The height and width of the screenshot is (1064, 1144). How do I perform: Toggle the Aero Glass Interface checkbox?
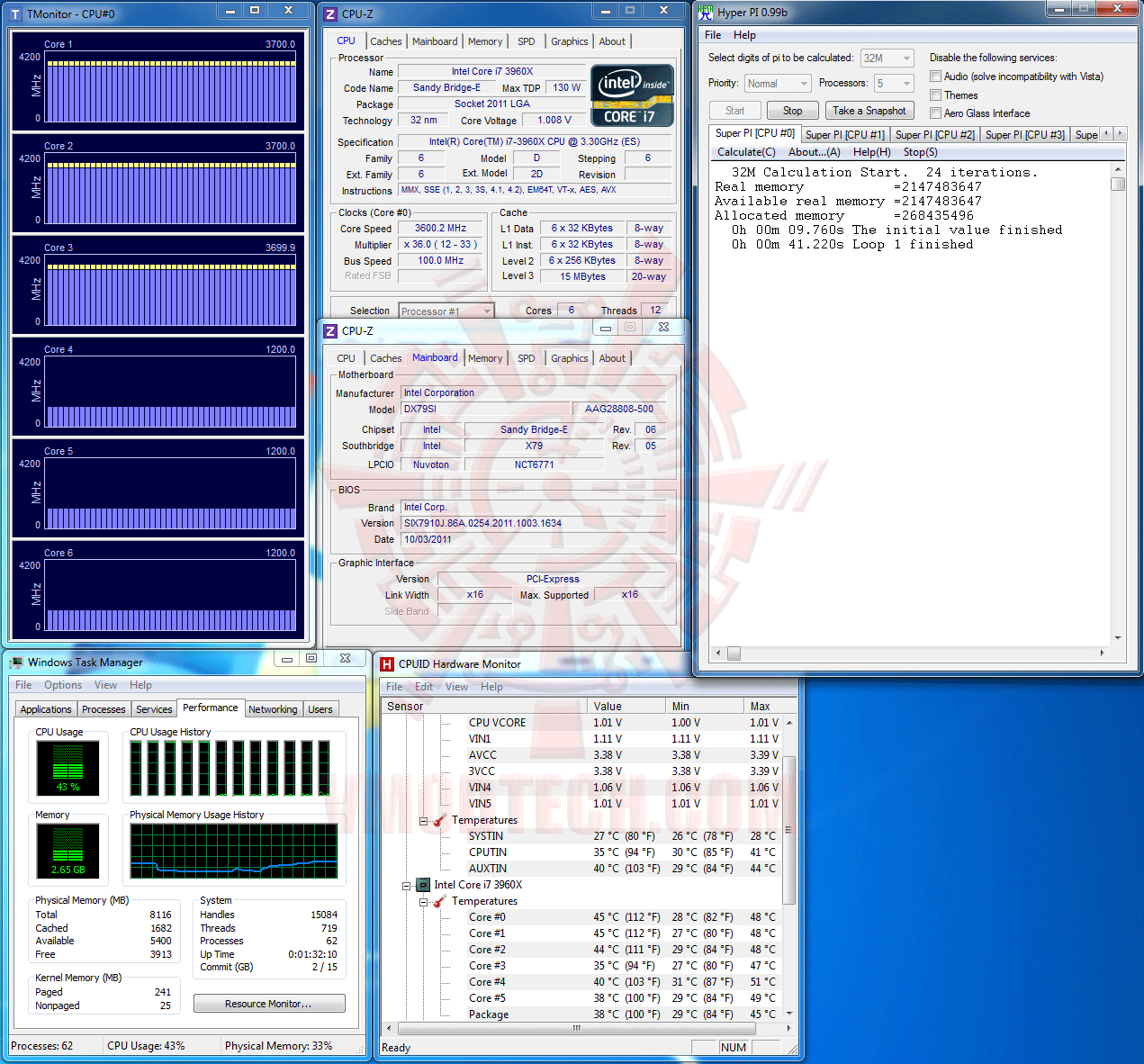click(x=935, y=113)
